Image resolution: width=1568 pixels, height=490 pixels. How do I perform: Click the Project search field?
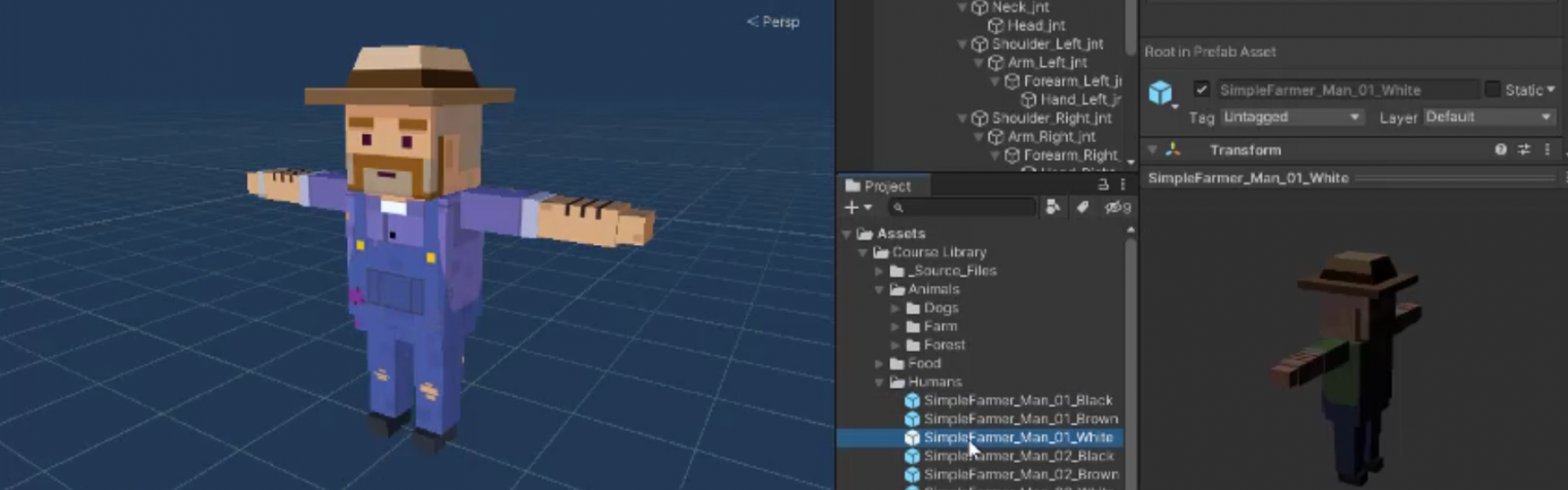click(965, 207)
